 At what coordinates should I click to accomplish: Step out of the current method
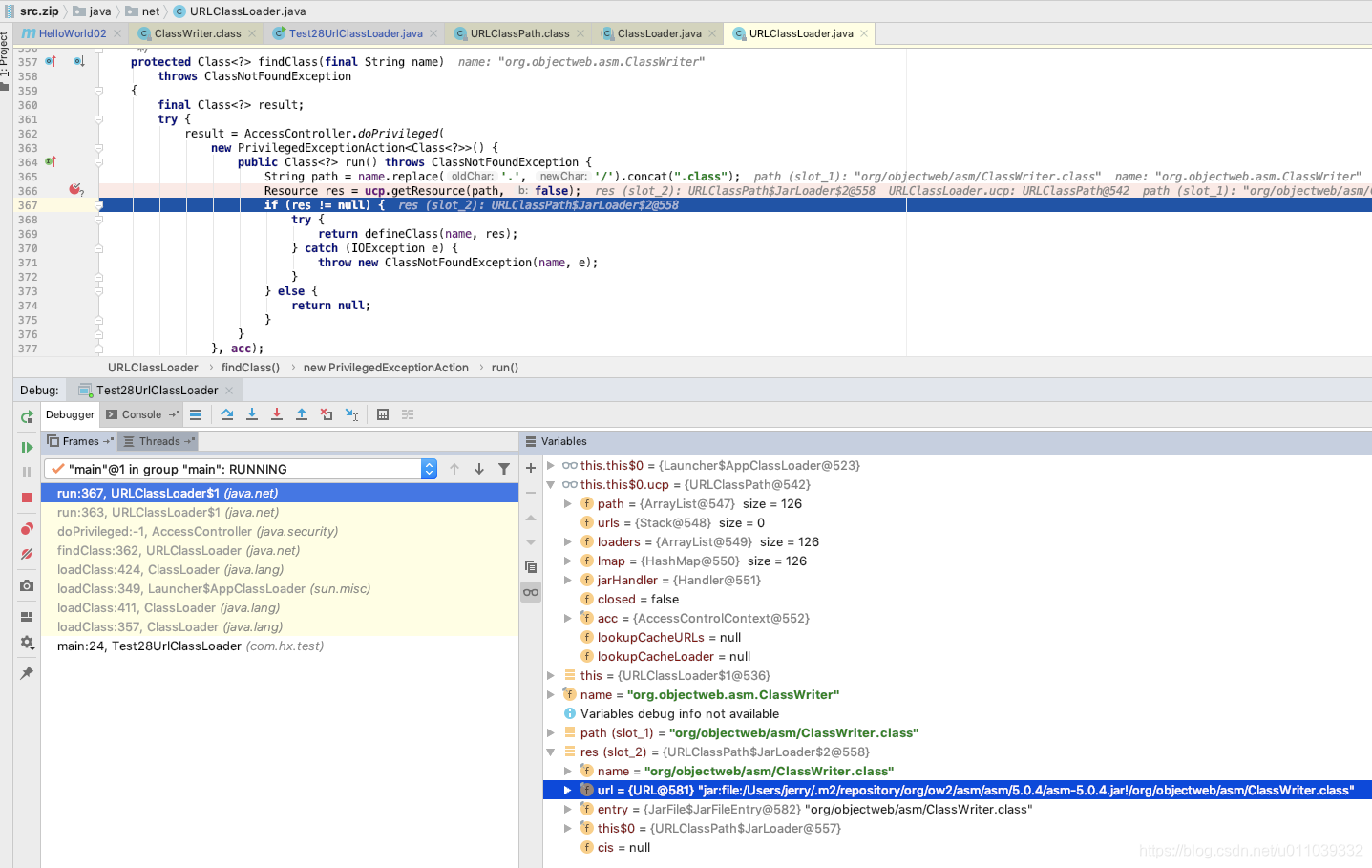click(303, 413)
